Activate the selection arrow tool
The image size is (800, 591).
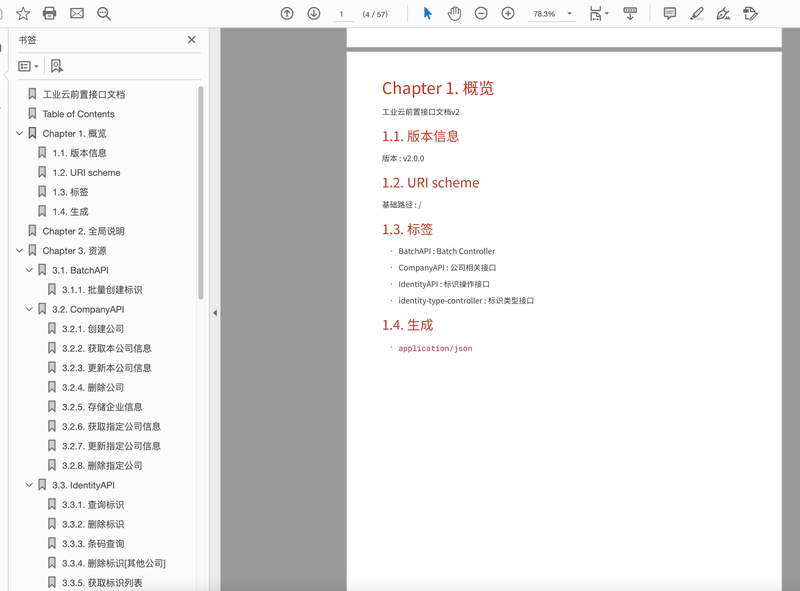428,14
